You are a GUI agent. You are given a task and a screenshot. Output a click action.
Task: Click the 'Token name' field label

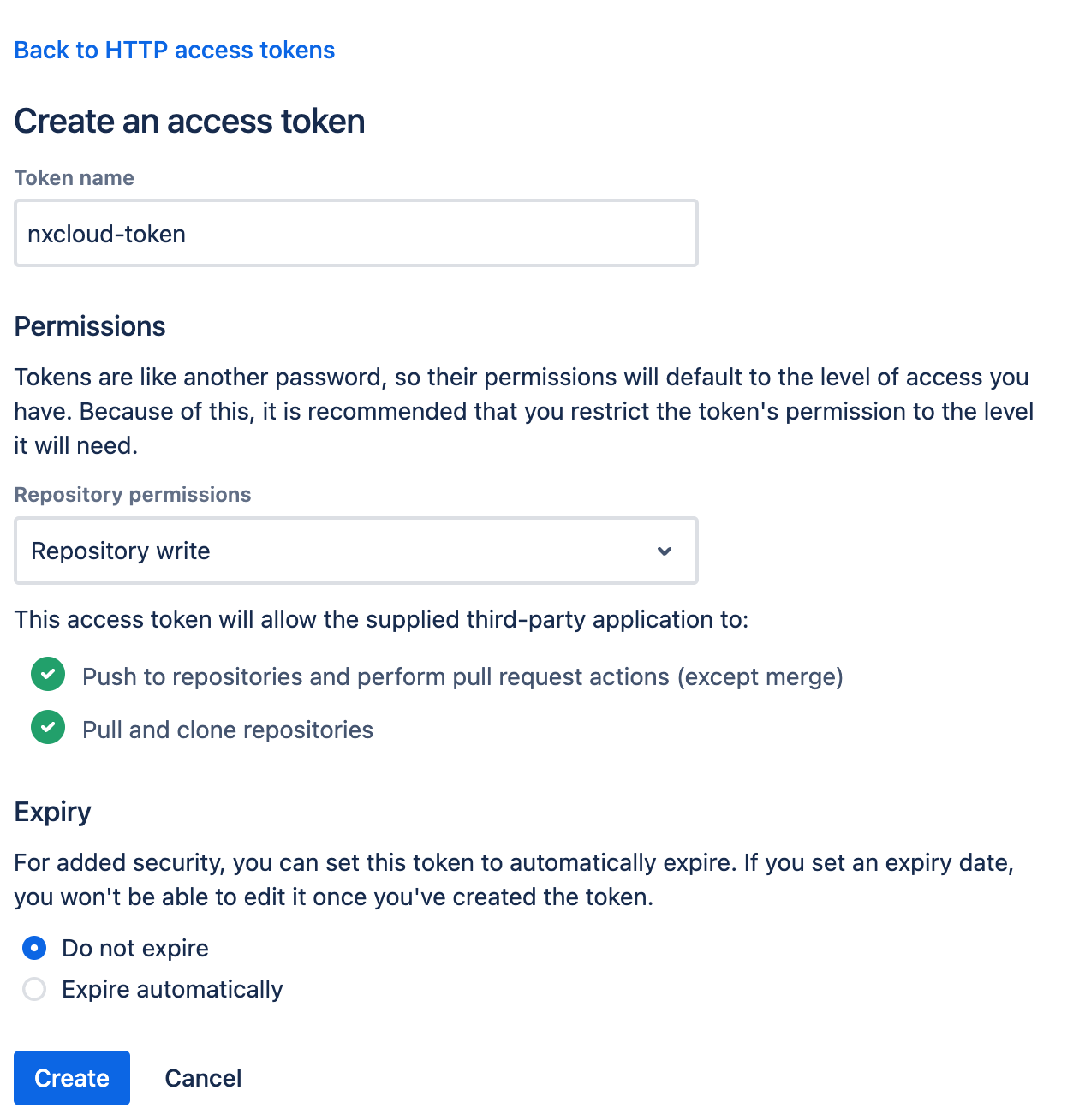(74, 177)
